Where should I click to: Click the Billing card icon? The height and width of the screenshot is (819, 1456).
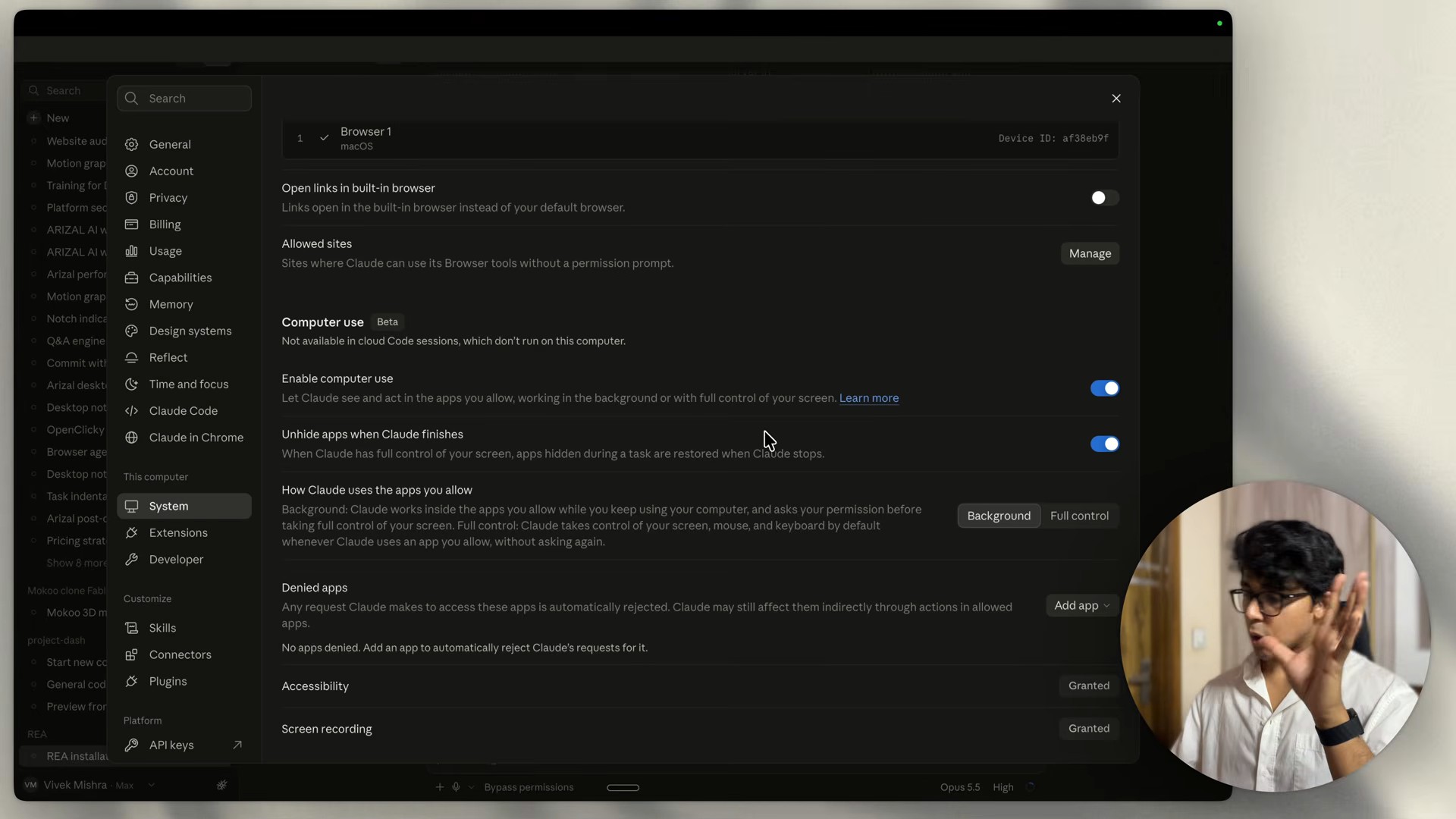[131, 224]
